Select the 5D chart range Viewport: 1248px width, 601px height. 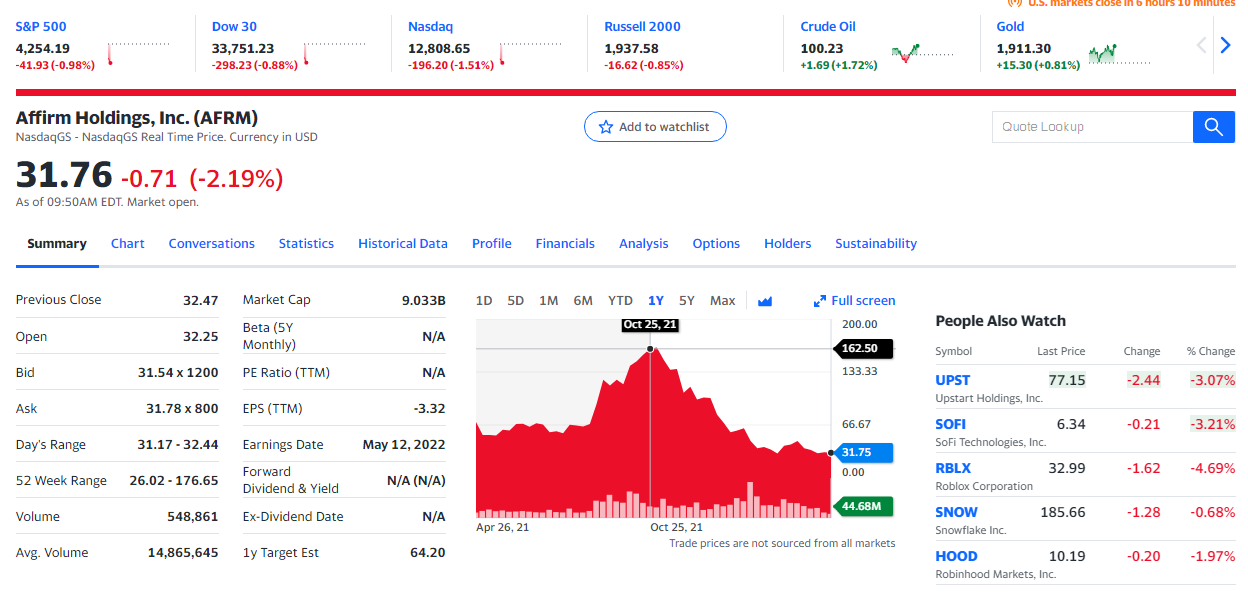click(516, 301)
